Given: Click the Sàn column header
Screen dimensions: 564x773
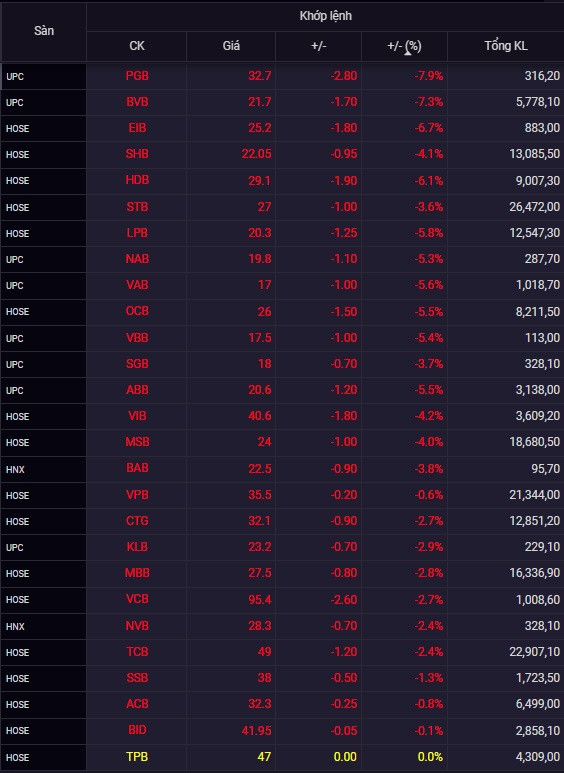Looking at the screenshot, I should pyautogui.click(x=43, y=31).
